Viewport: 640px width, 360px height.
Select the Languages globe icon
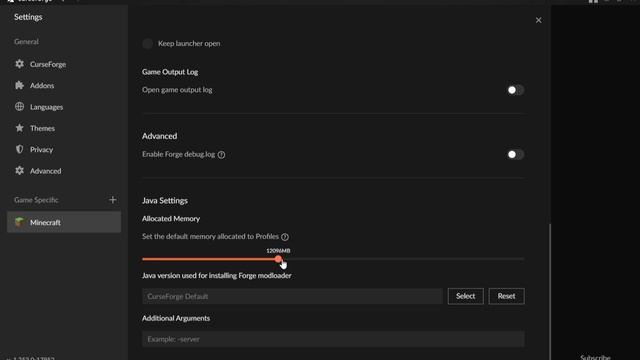coord(19,107)
